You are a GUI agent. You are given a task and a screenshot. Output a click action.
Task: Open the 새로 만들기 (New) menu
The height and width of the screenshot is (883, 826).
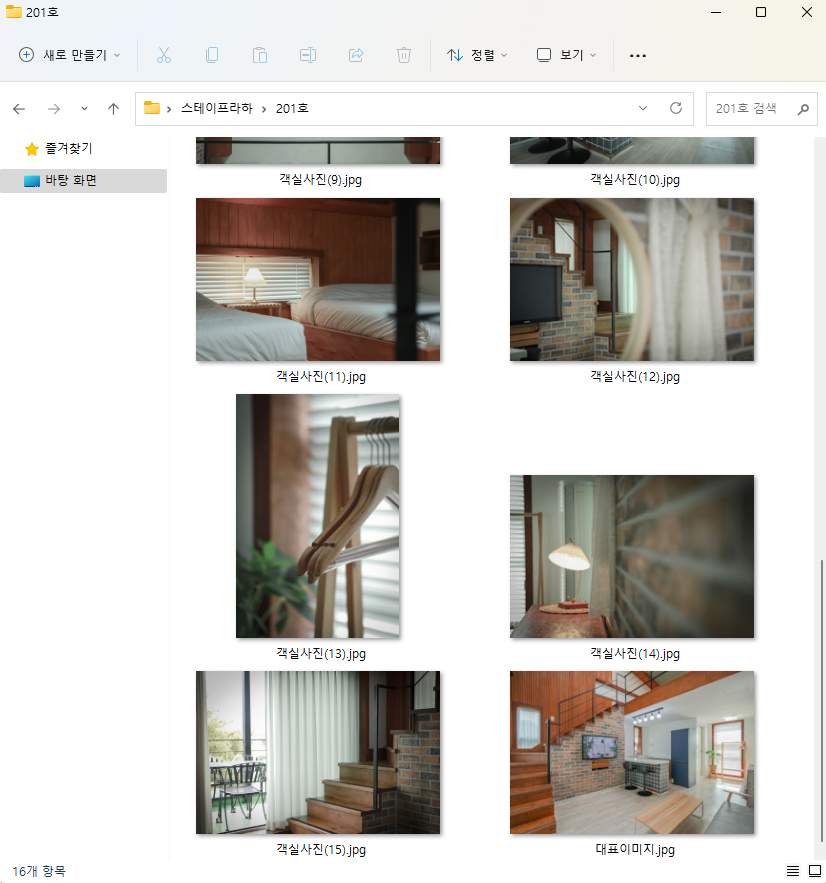coord(69,55)
